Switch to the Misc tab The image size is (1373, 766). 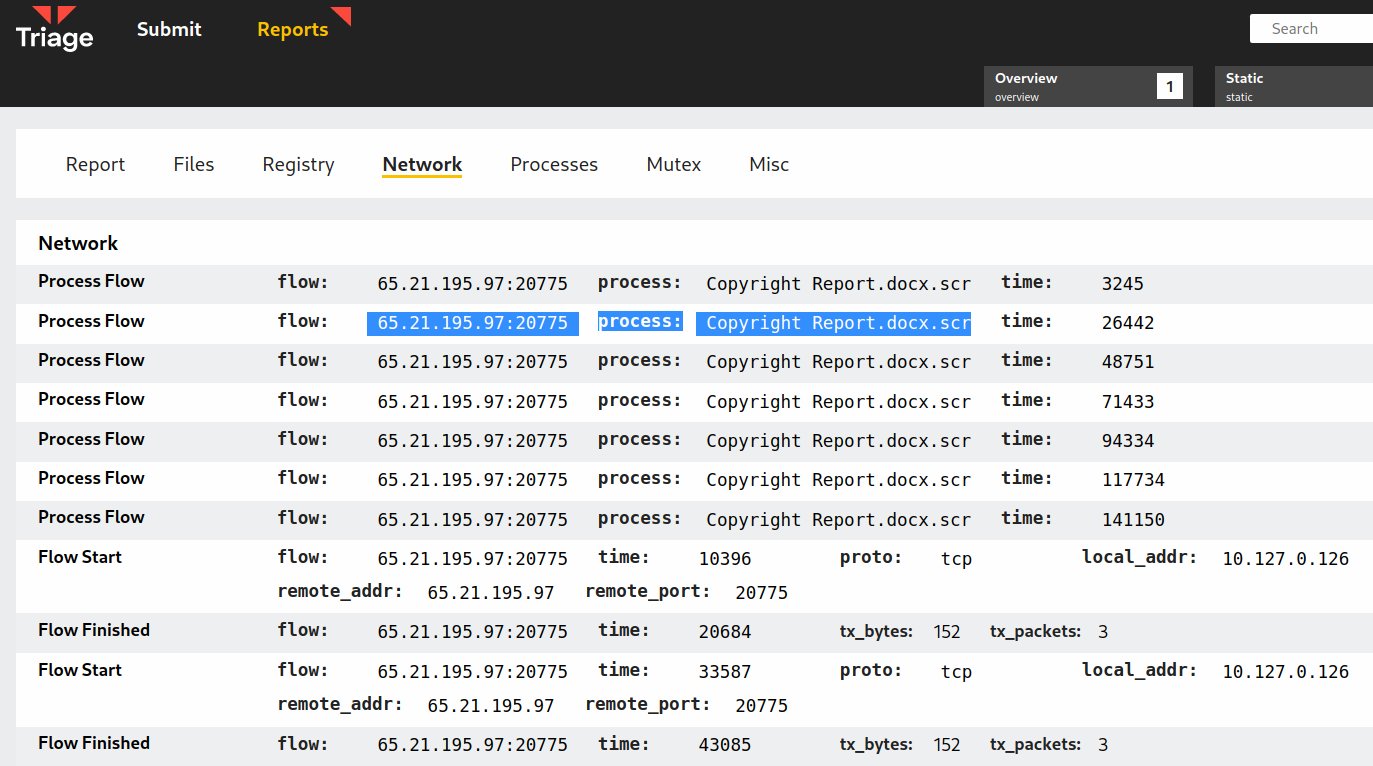(x=769, y=165)
